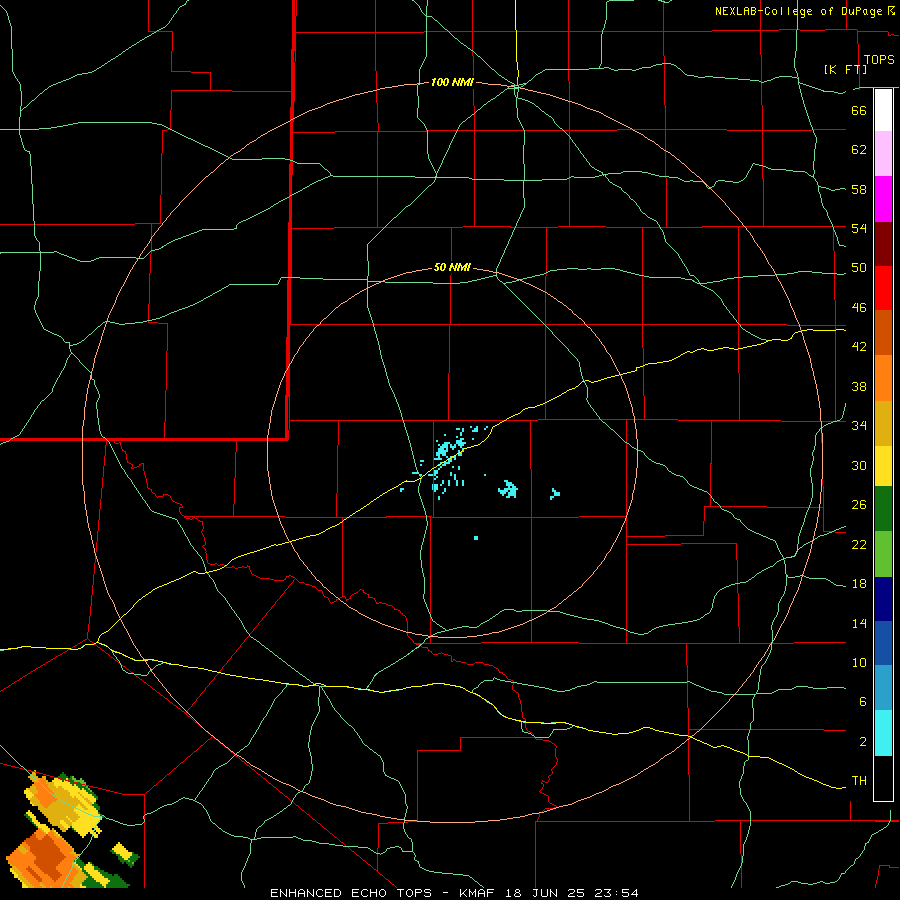The height and width of the screenshot is (900, 900).
Task: Click the 'NEXLAB-College of DuPage' credit text
Action: point(798,11)
